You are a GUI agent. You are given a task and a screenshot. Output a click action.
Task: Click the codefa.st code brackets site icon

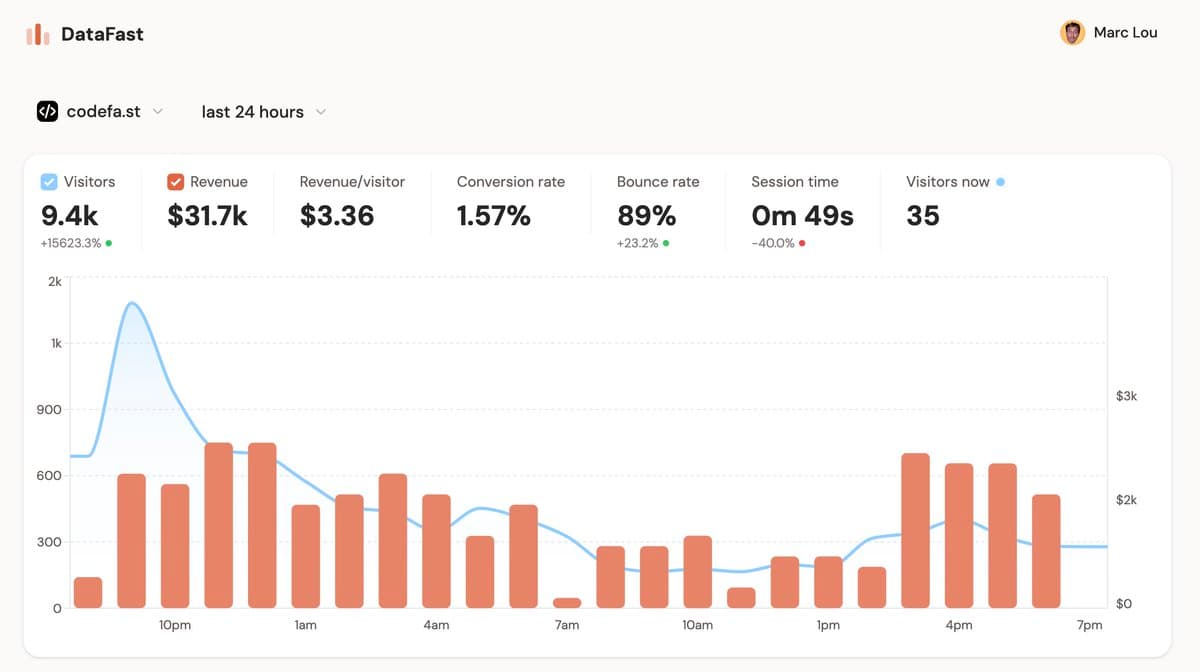click(47, 111)
